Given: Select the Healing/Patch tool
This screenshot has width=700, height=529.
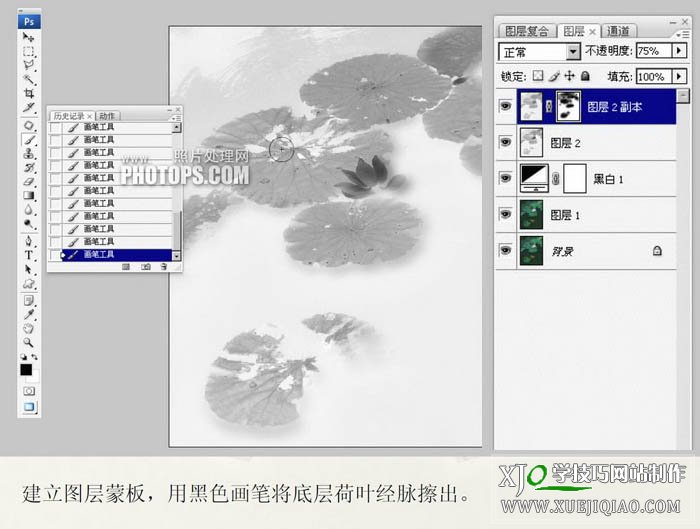Looking at the screenshot, I should [x=29, y=125].
